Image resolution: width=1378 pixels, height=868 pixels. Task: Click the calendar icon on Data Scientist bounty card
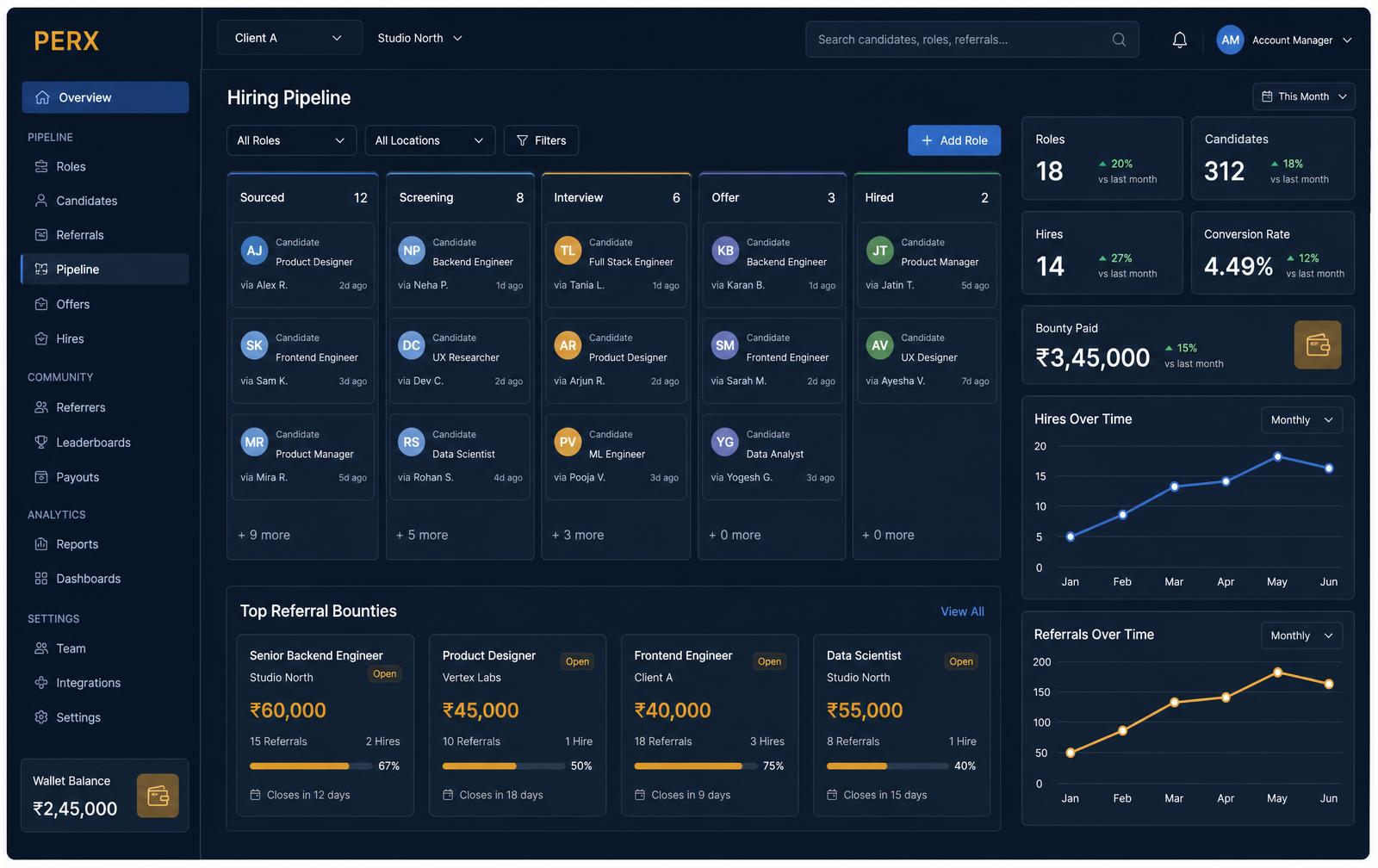(x=832, y=795)
